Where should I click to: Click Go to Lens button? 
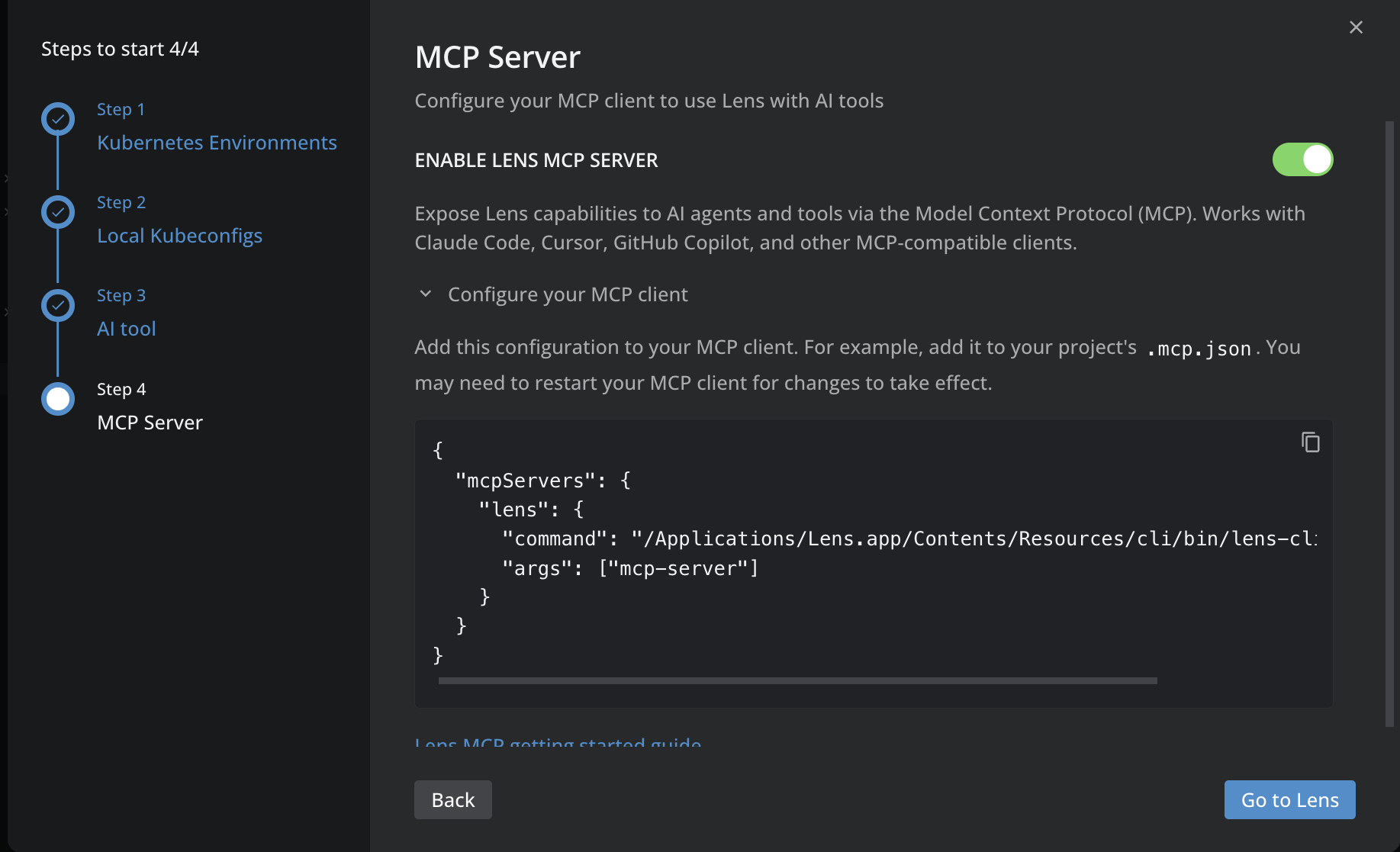[x=1290, y=799]
